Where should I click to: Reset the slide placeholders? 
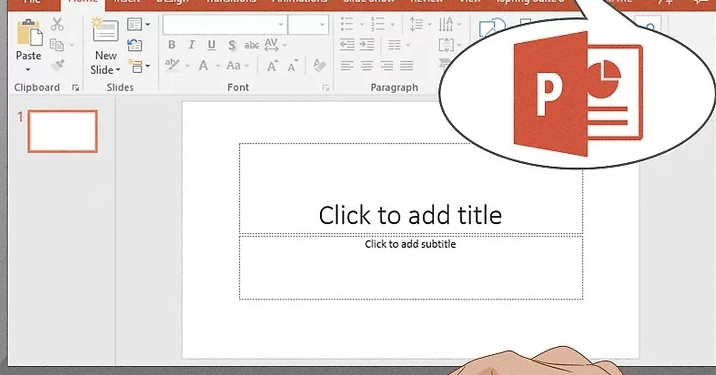pyautogui.click(x=135, y=45)
